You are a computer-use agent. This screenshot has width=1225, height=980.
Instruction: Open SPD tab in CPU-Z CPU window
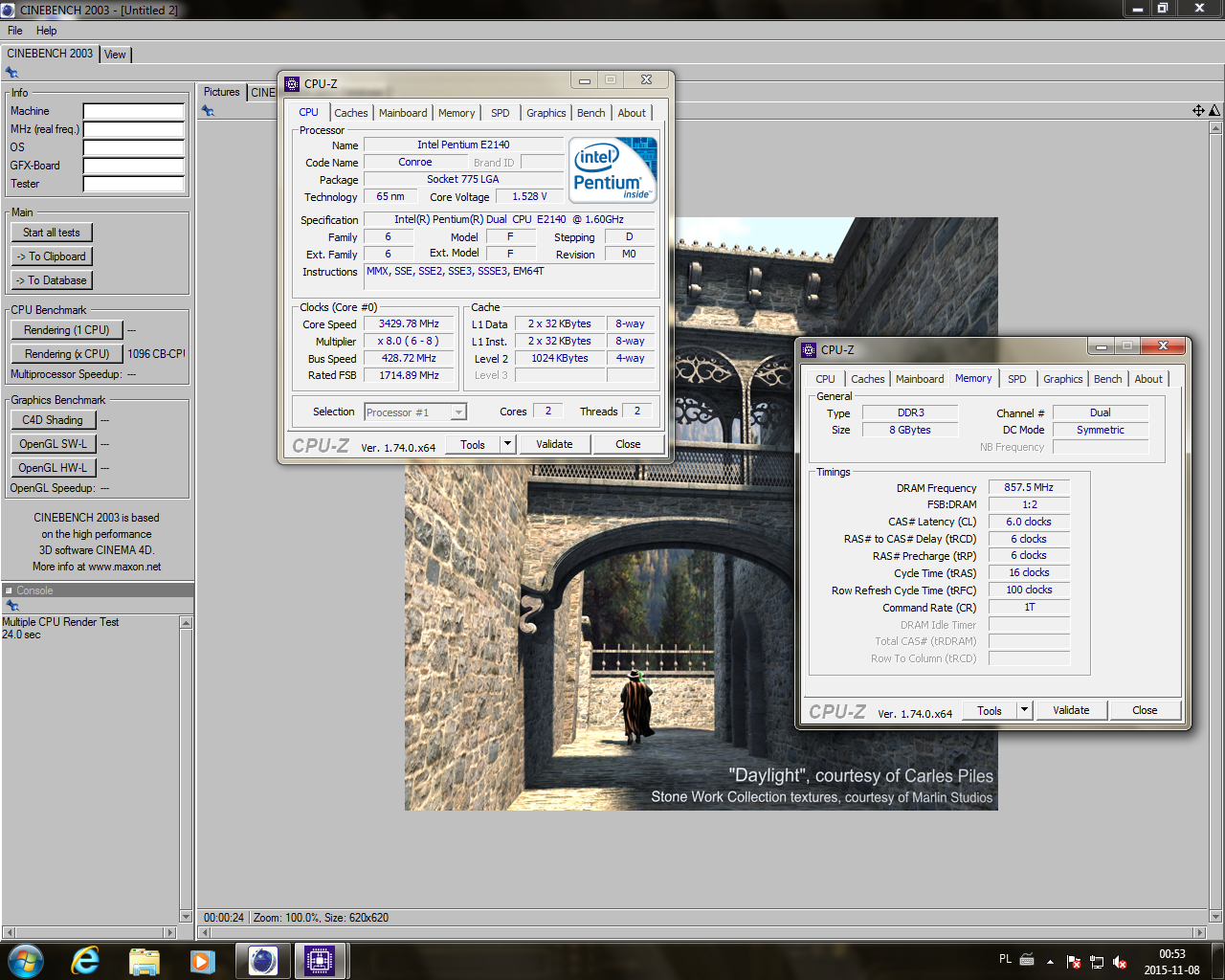point(501,113)
